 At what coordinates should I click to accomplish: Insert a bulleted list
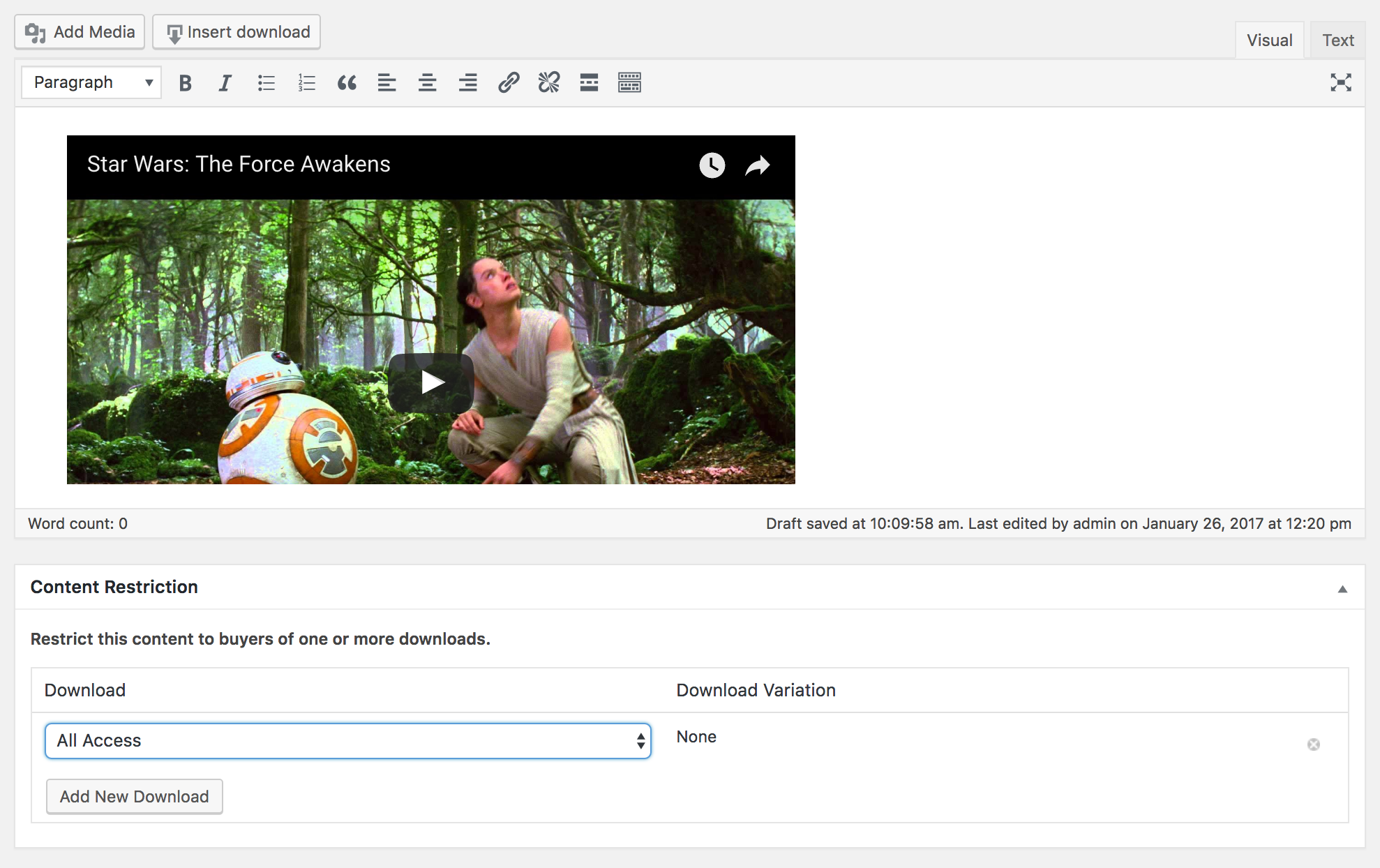[266, 82]
